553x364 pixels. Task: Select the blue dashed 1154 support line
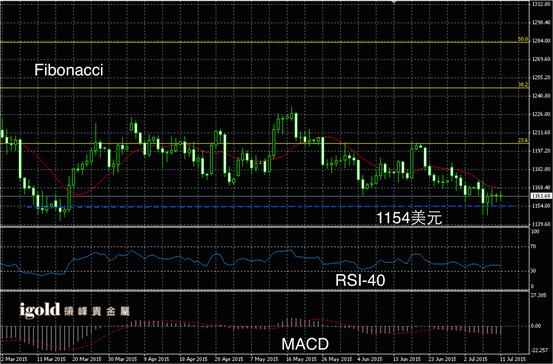[270, 207]
